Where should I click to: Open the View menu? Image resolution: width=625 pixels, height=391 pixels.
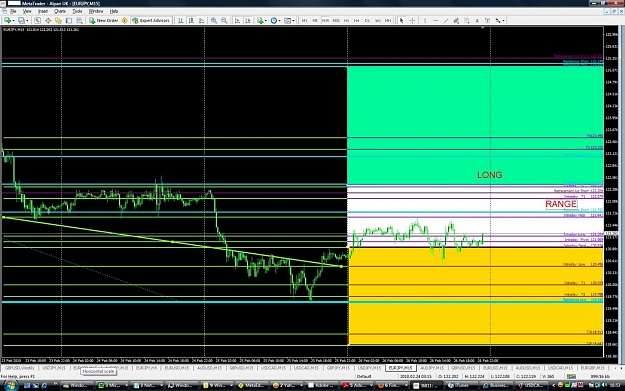tap(27, 11)
